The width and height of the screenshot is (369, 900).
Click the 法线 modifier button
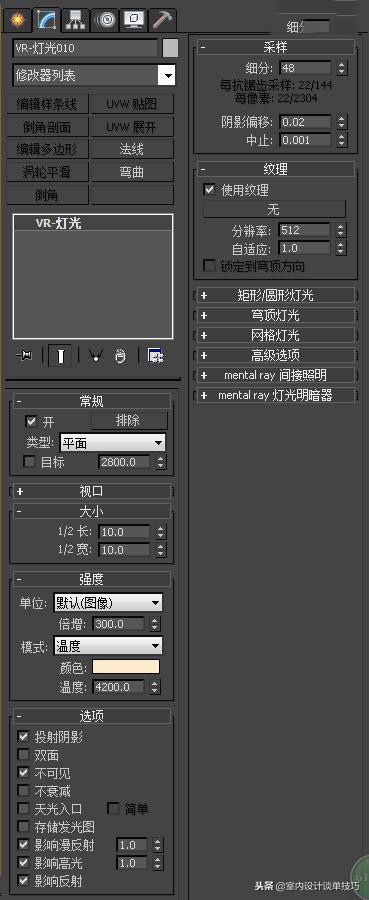point(132,149)
